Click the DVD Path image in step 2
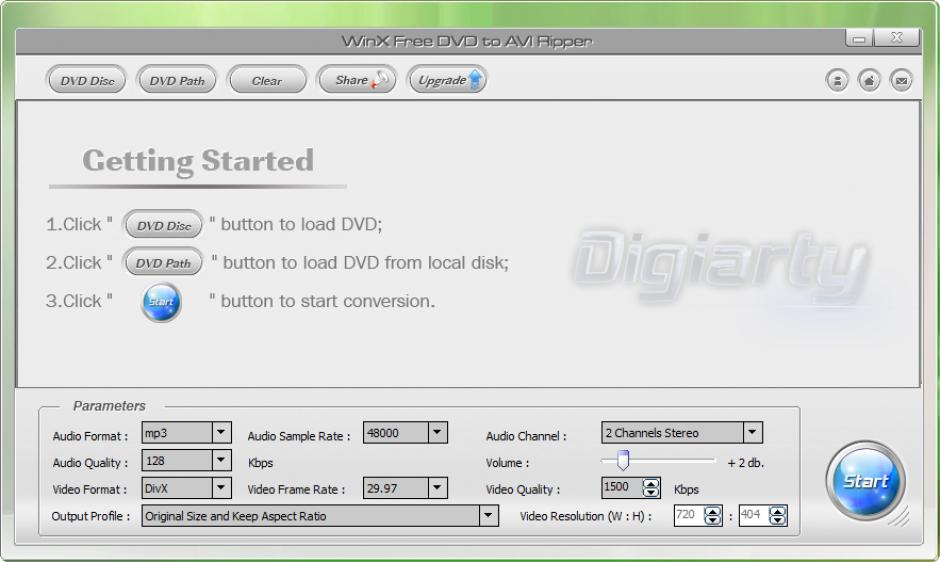940x562 pixels. (163, 263)
